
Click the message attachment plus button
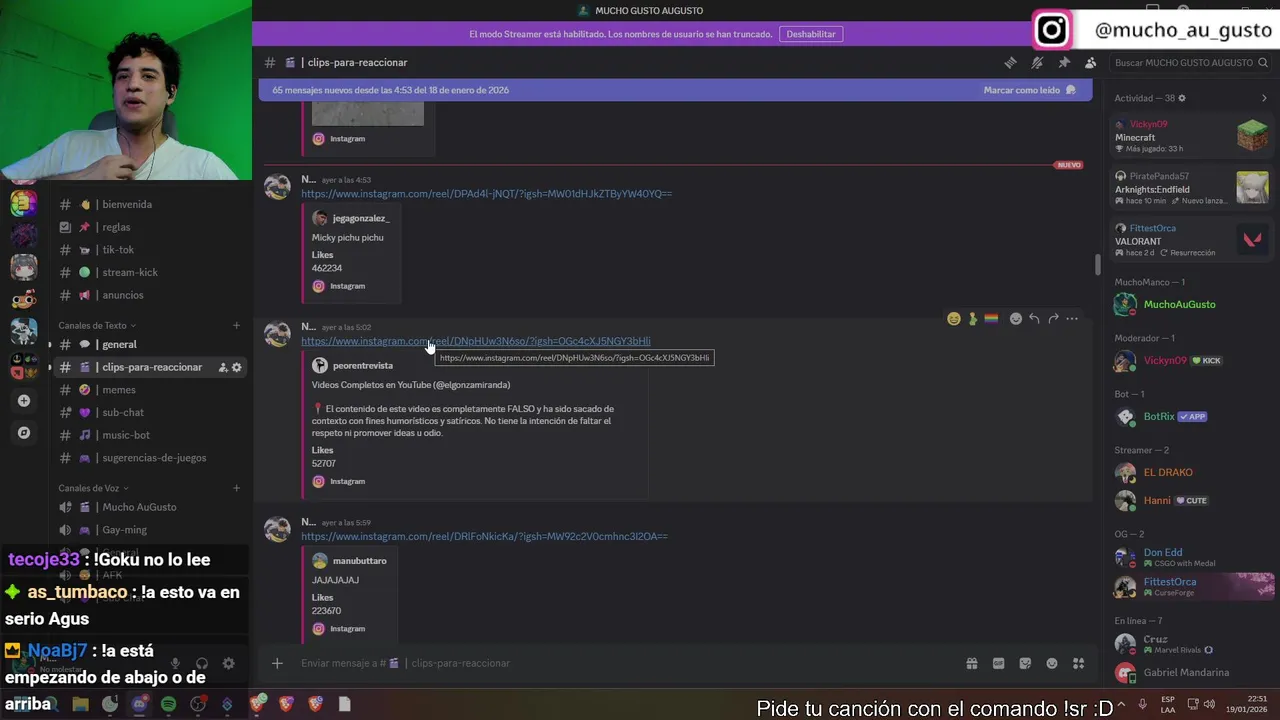coord(277,663)
